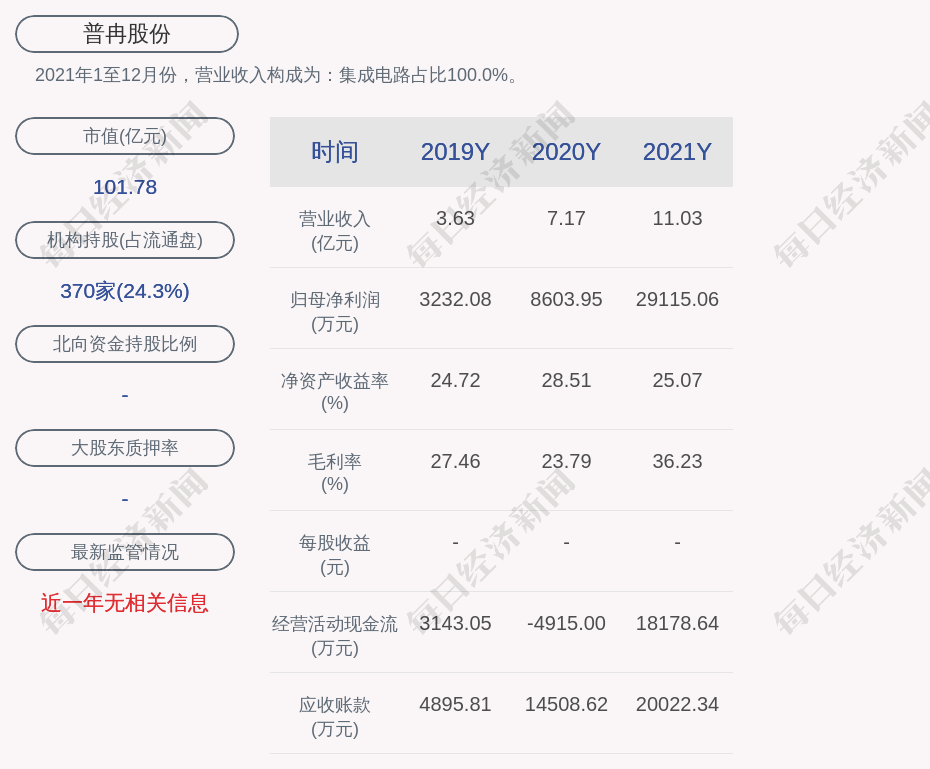
Task: Click ROE value 24.72
Action: (x=455, y=380)
